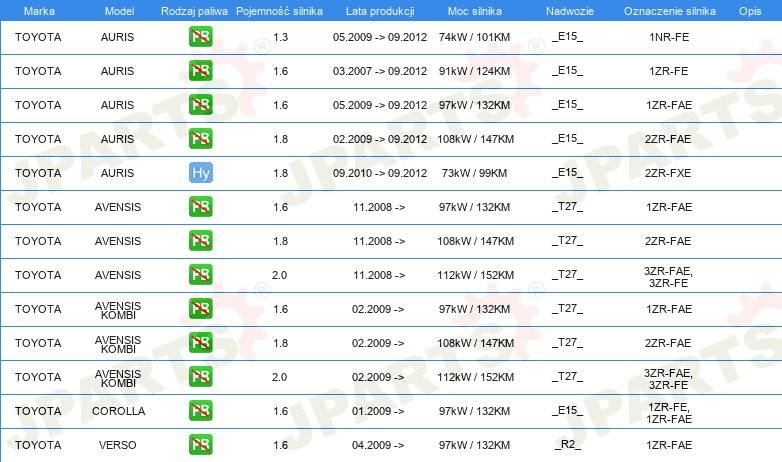
Task: Select engine code 1ZR-FE in AURIS row
Action: pos(668,71)
